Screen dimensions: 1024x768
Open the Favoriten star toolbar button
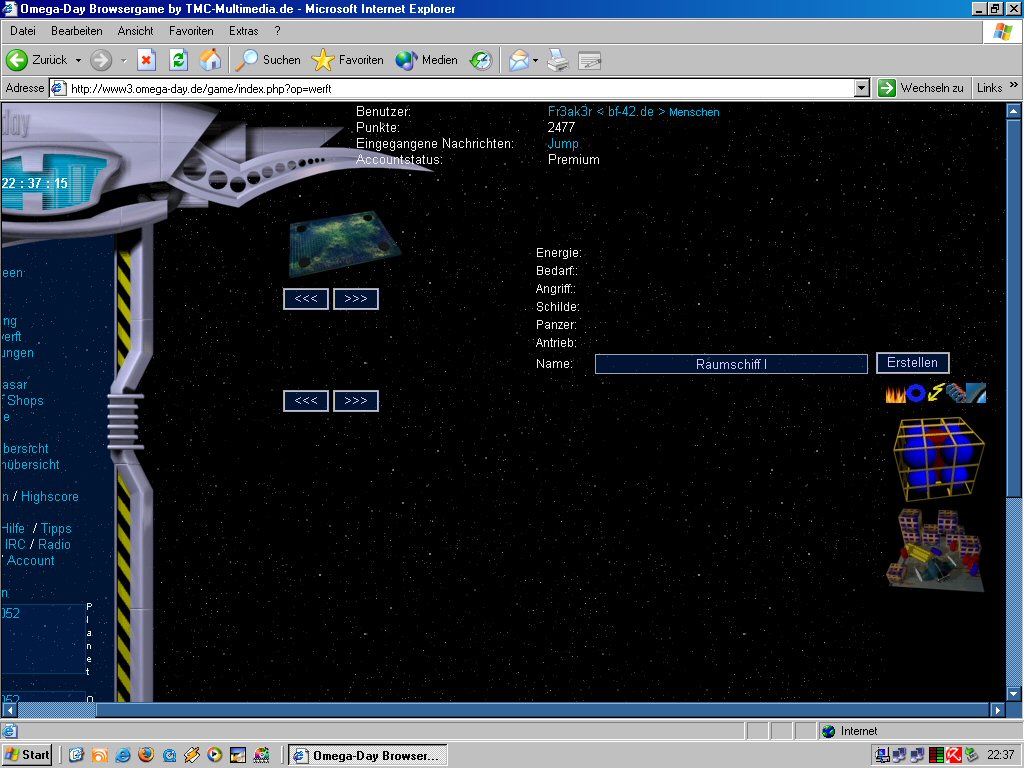click(x=347, y=60)
